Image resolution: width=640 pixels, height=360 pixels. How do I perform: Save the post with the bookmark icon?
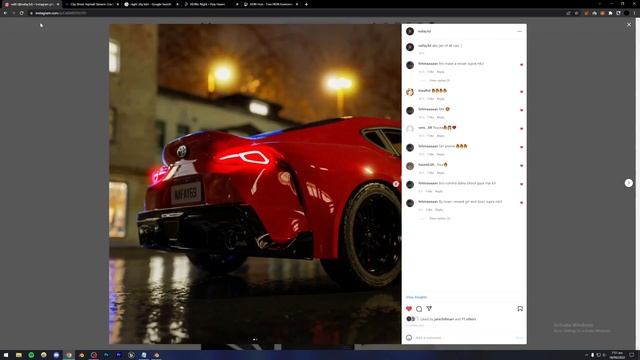[520, 309]
